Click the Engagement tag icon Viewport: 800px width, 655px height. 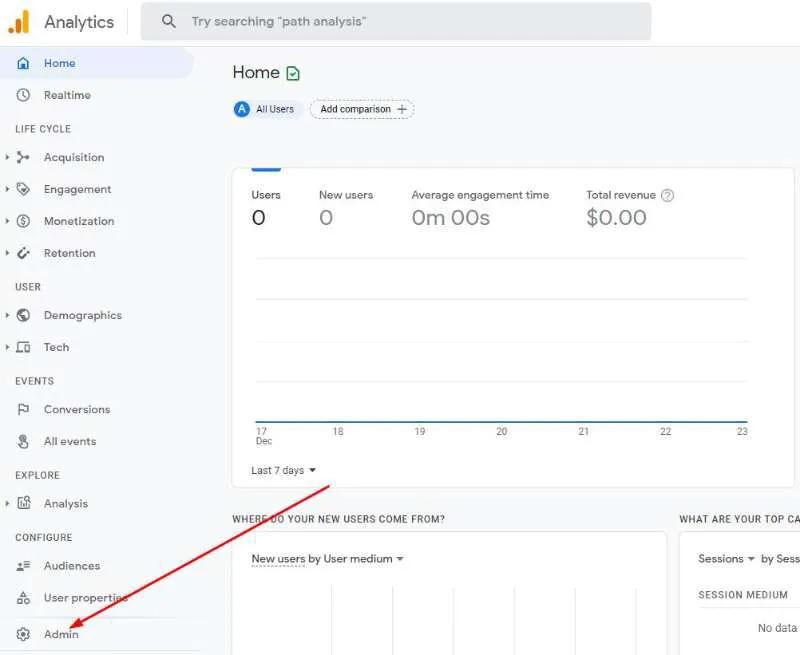[24, 189]
